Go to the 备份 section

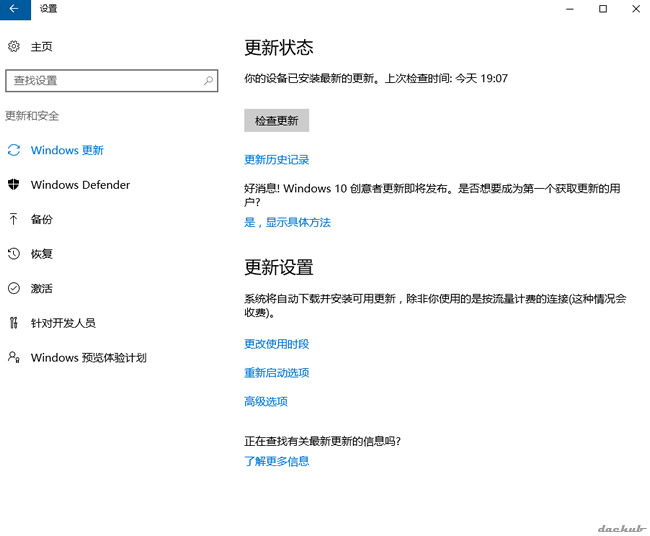click(41, 219)
